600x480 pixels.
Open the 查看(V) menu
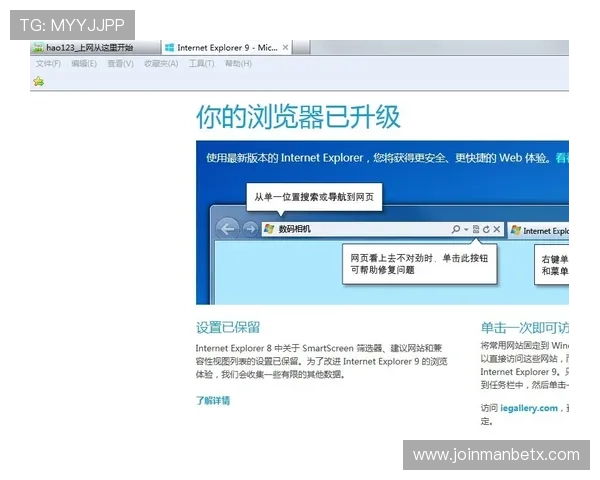point(121,64)
